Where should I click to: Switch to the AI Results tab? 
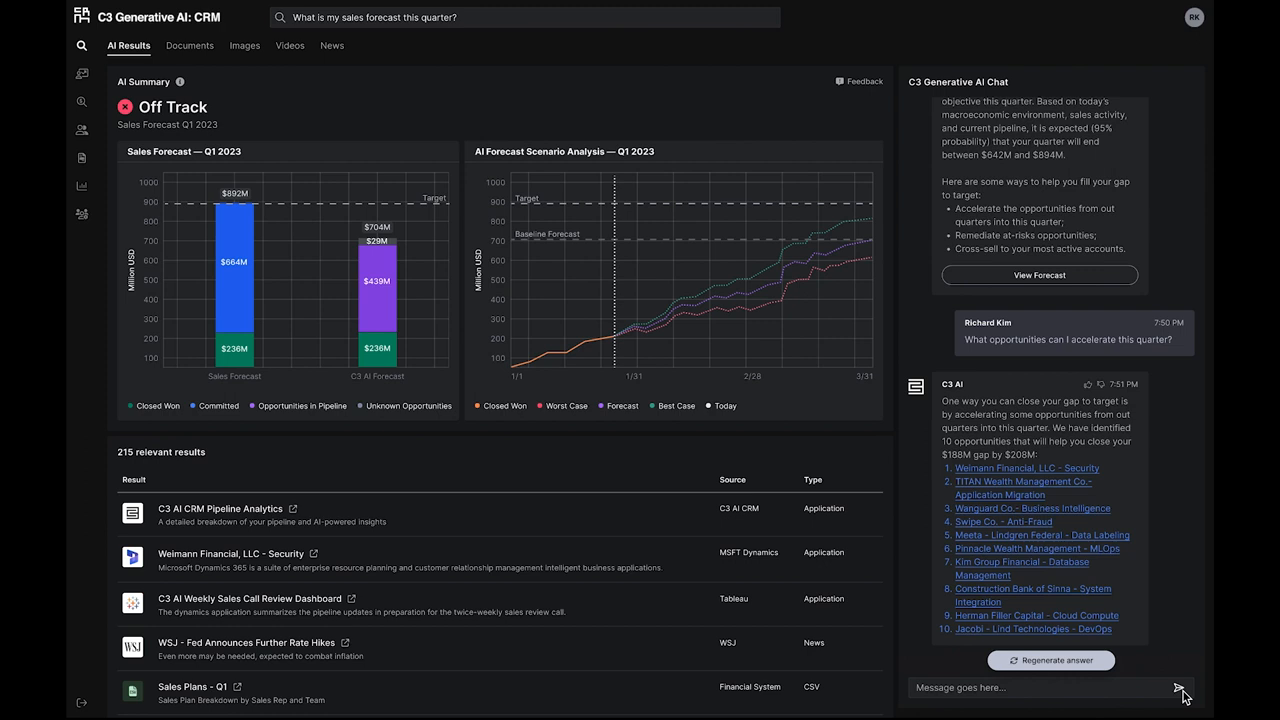[129, 46]
